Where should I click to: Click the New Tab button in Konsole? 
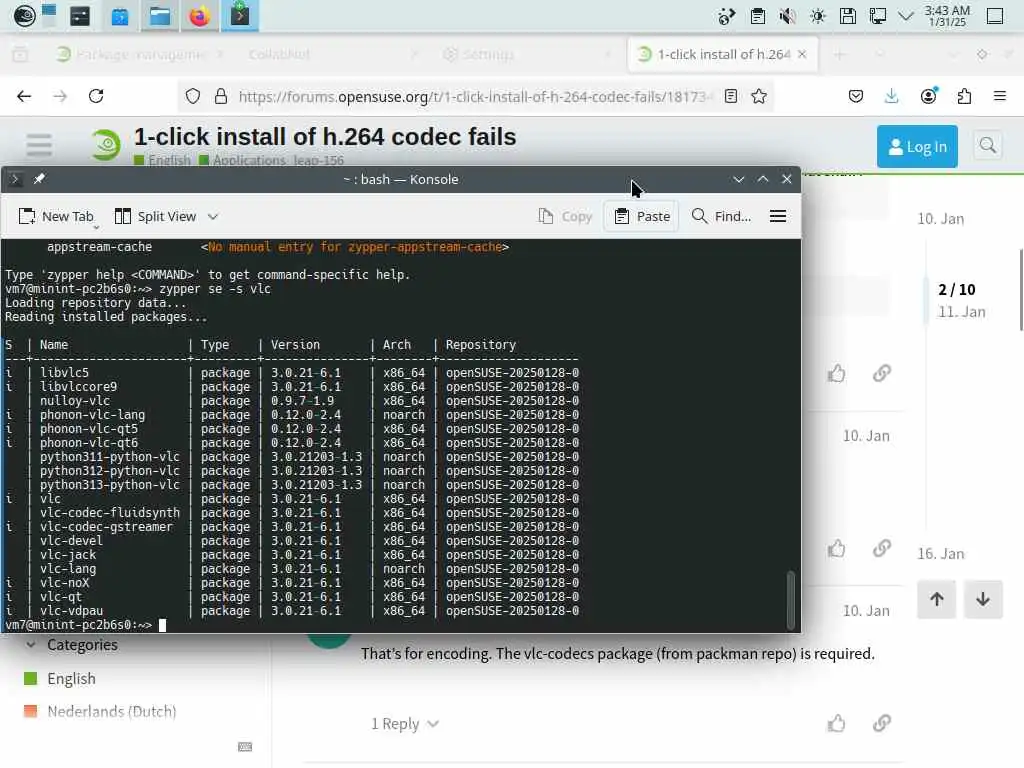(x=56, y=217)
